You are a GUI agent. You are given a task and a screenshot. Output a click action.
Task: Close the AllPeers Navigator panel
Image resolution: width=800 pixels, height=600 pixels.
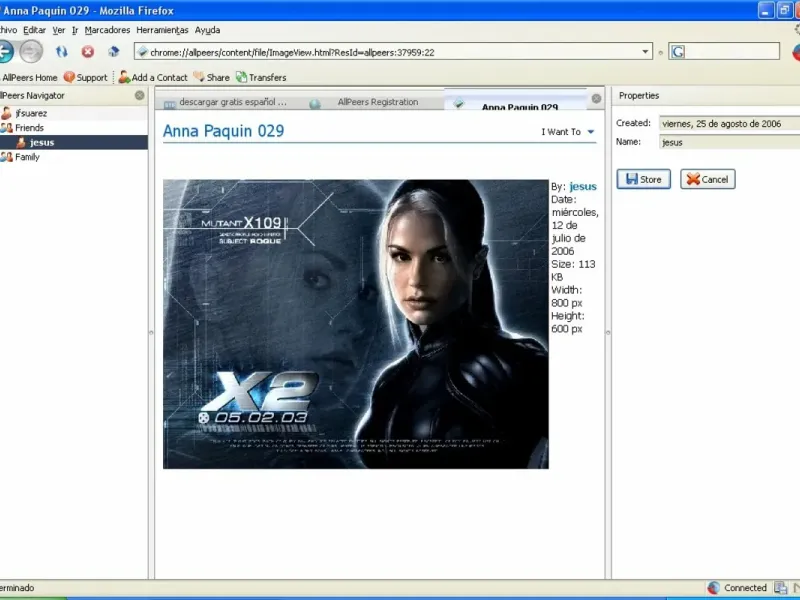point(139,95)
